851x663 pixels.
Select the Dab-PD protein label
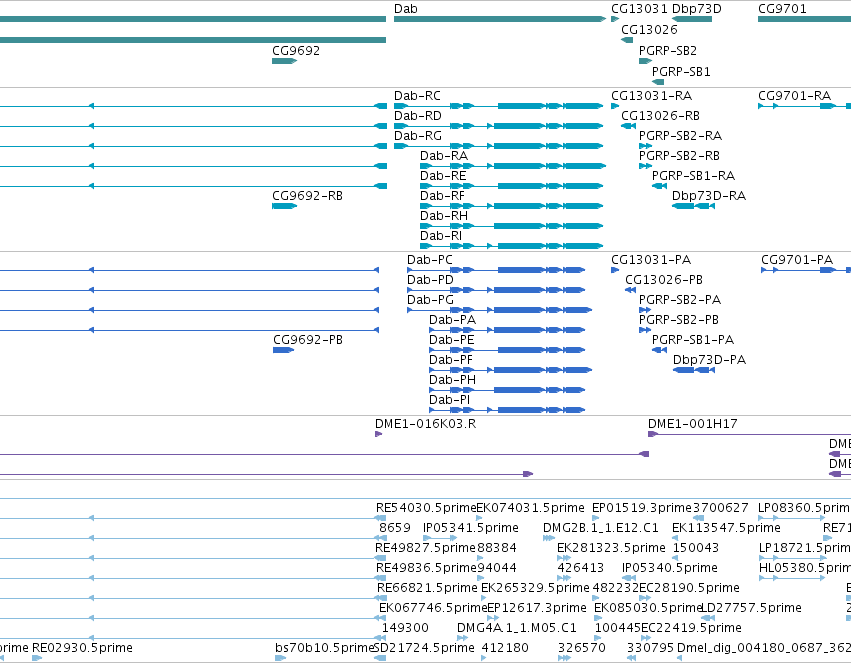(430, 280)
